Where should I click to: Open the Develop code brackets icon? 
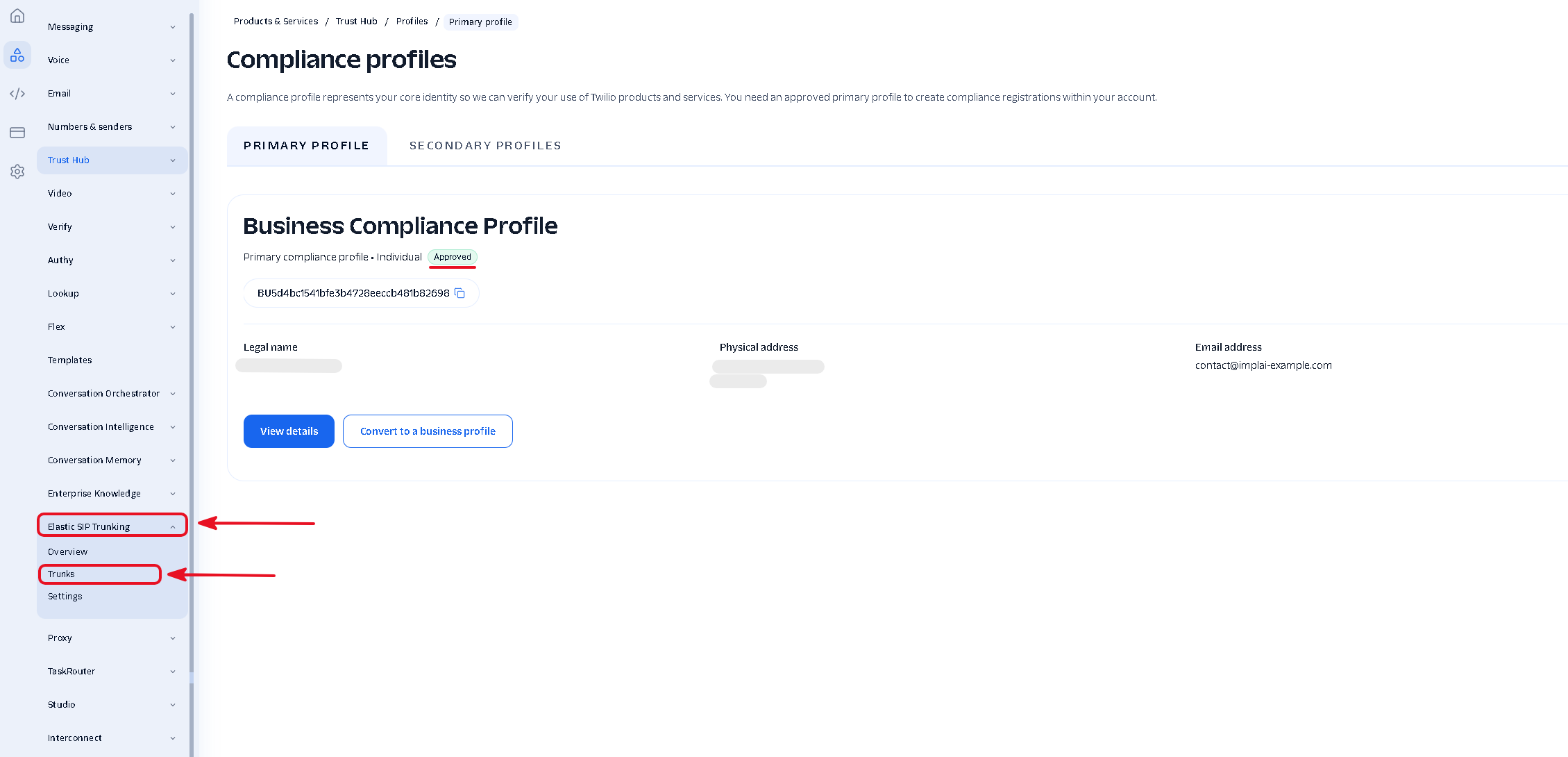(17, 94)
